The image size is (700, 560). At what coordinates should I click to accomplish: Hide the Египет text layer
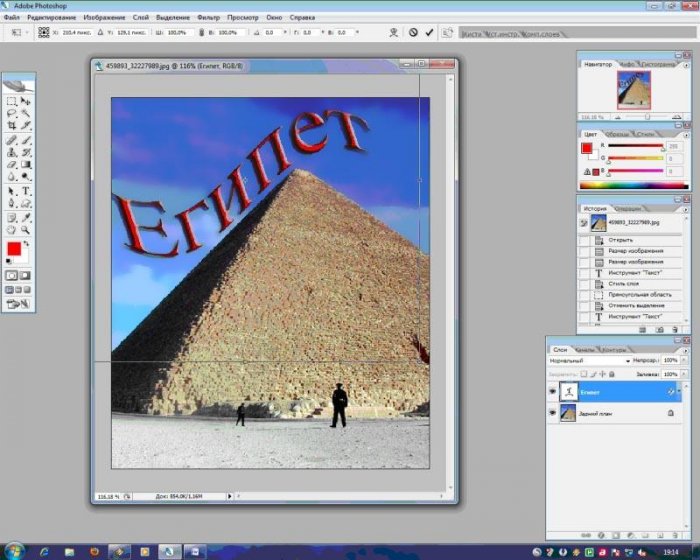[x=552, y=392]
